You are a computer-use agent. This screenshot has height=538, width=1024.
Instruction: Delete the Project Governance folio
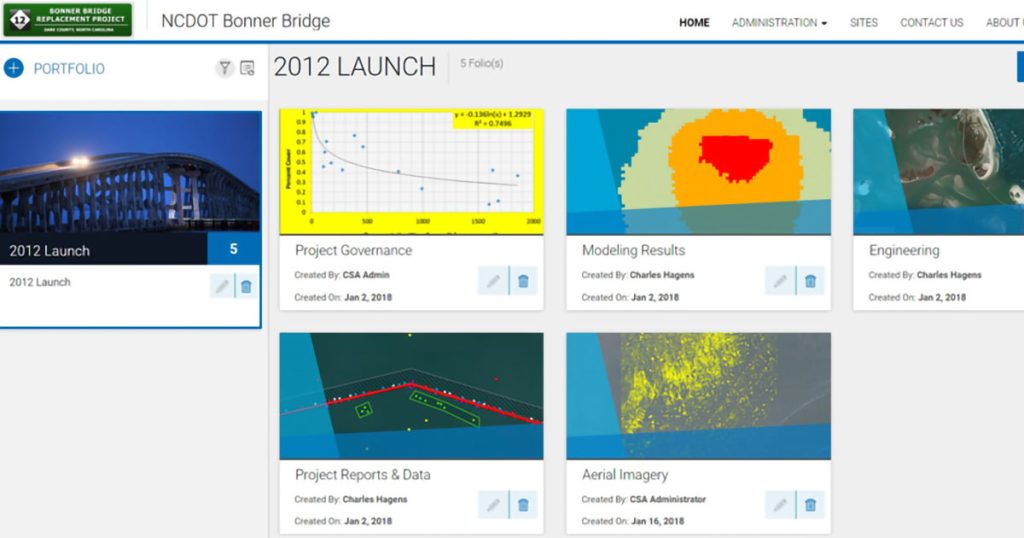tap(523, 282)
